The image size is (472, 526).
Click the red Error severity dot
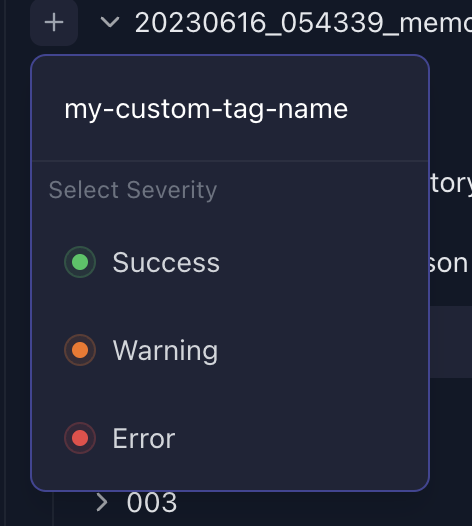coord(80,438)
